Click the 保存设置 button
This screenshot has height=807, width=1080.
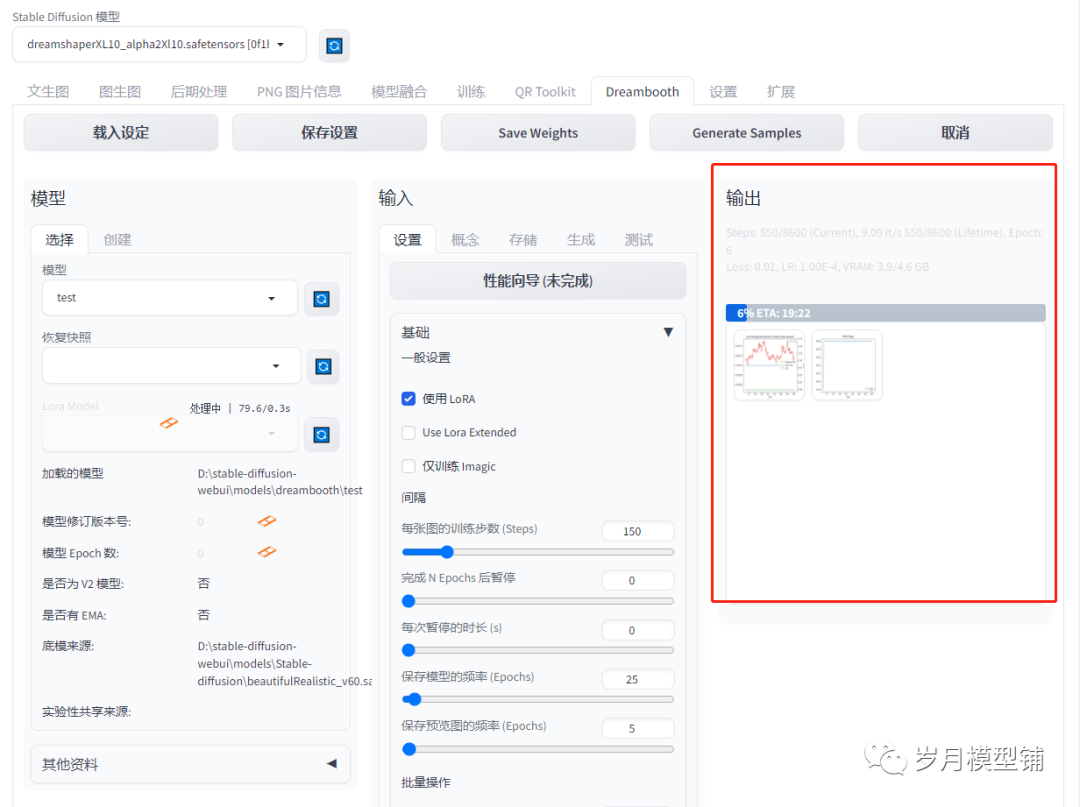click(x=329, y=132)
